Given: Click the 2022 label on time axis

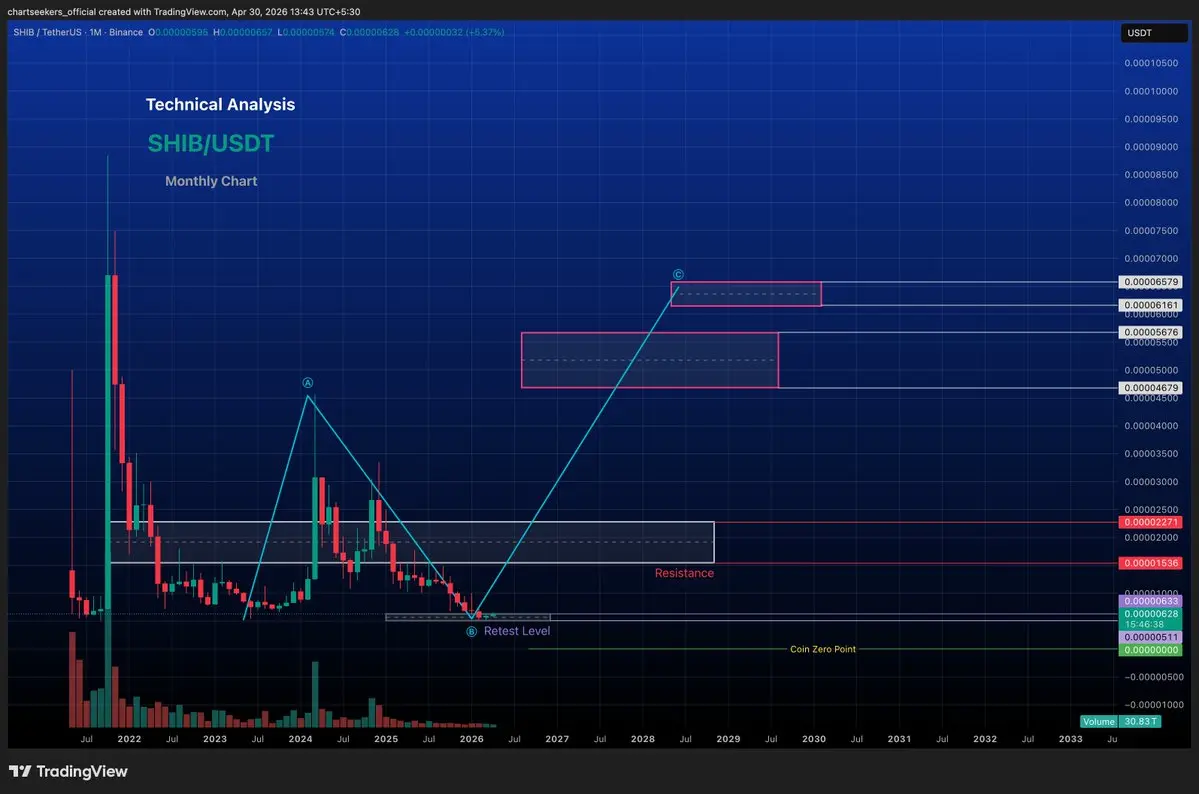Looking at the screenshot, I should [x=129, y=739].
